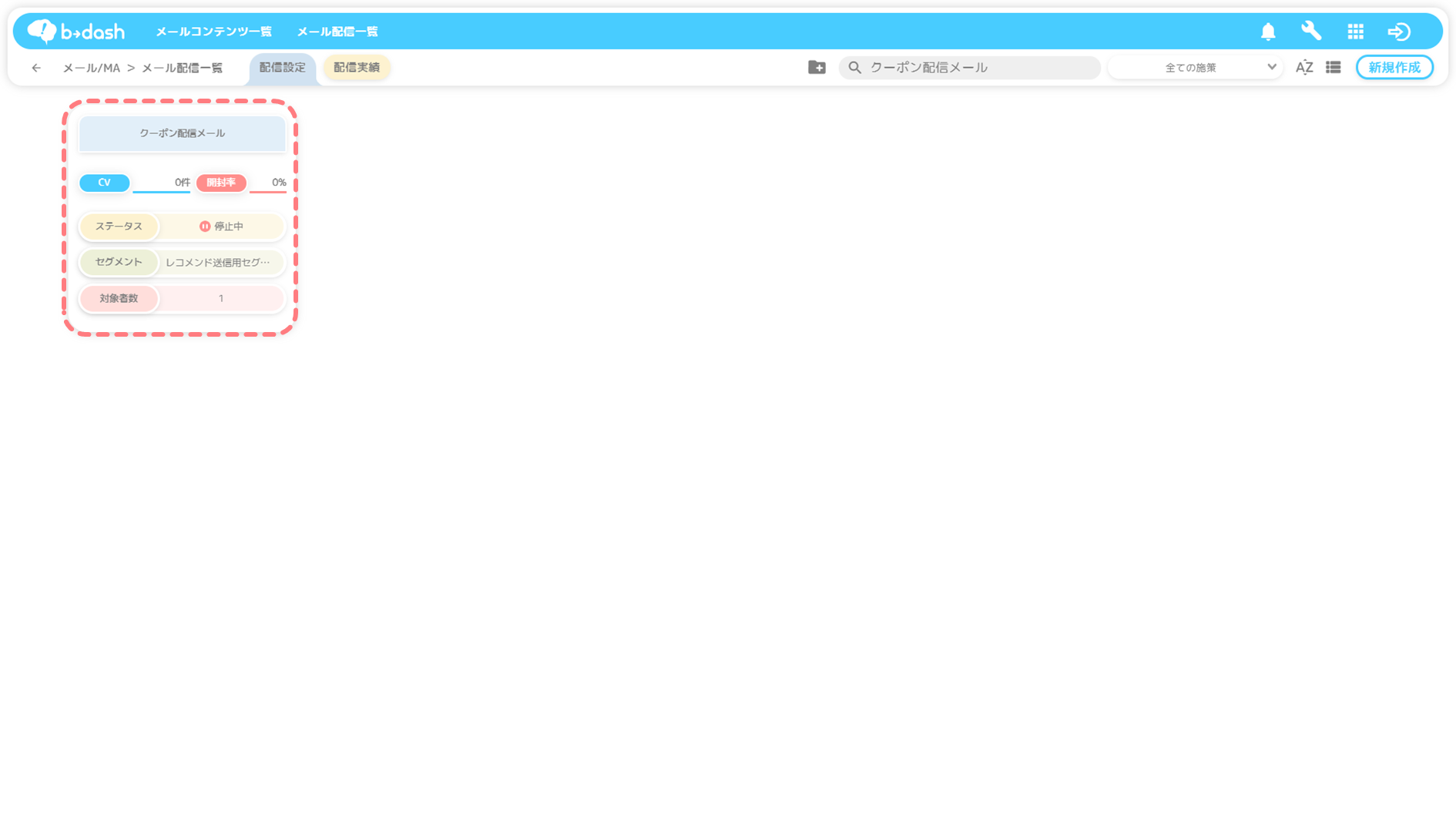
Task: Click メール配信一覧 breadcrumb
Action: point(182,68)
